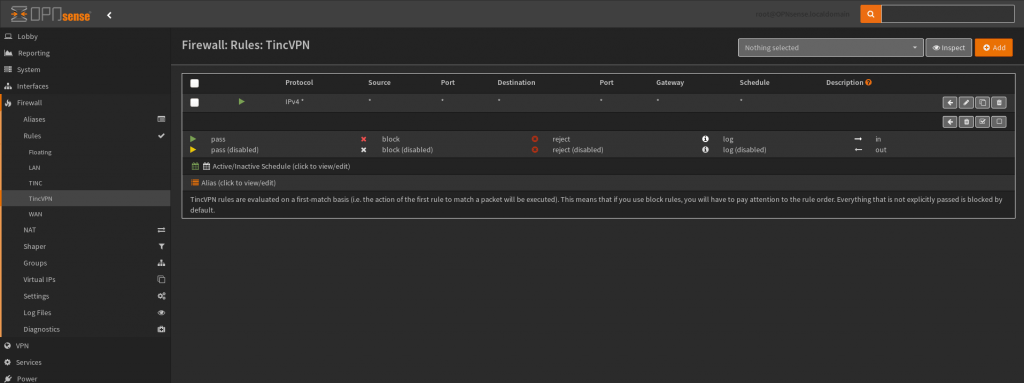1024x383 pixels.
Task: Click the Destination column header
Action: point(516,83)
